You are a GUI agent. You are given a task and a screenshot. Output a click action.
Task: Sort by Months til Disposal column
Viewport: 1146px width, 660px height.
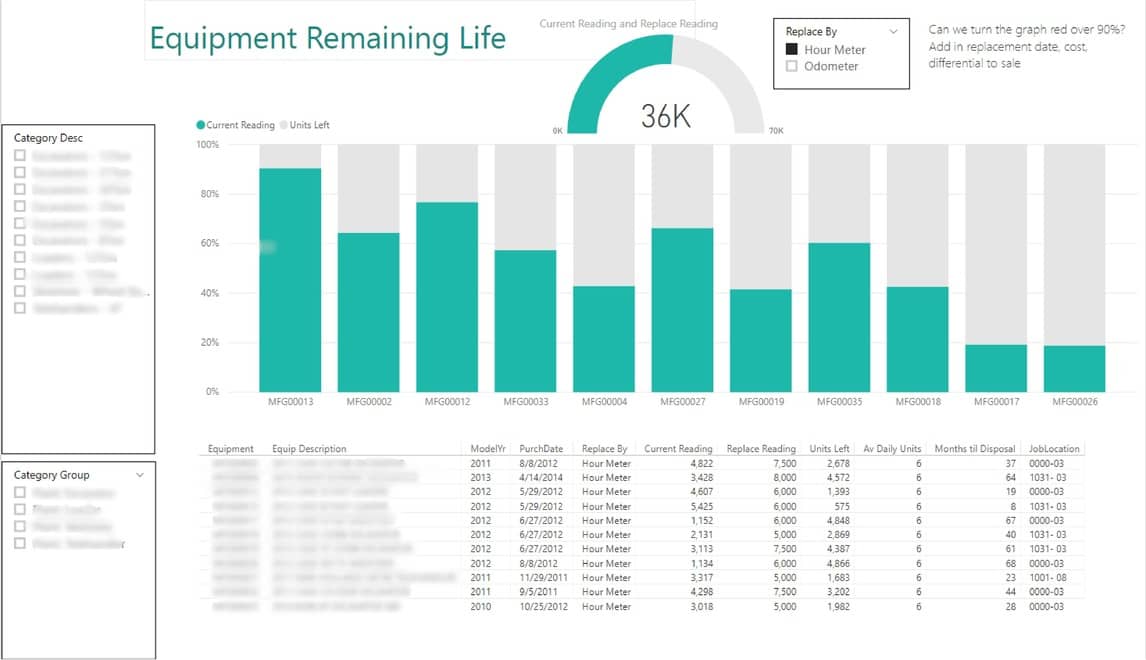point(974,449)
